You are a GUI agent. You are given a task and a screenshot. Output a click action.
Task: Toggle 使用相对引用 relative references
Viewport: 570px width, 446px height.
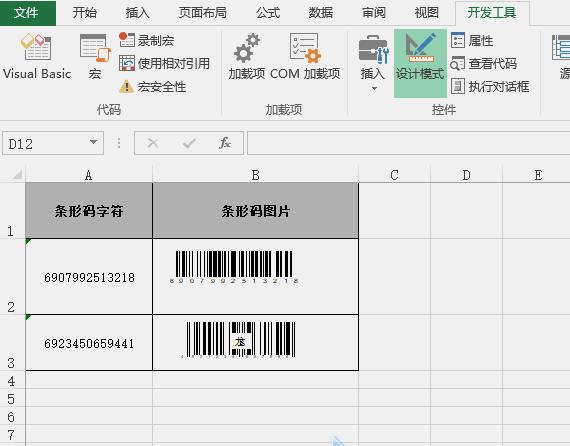pyautogui.click(x=165, y=63)
